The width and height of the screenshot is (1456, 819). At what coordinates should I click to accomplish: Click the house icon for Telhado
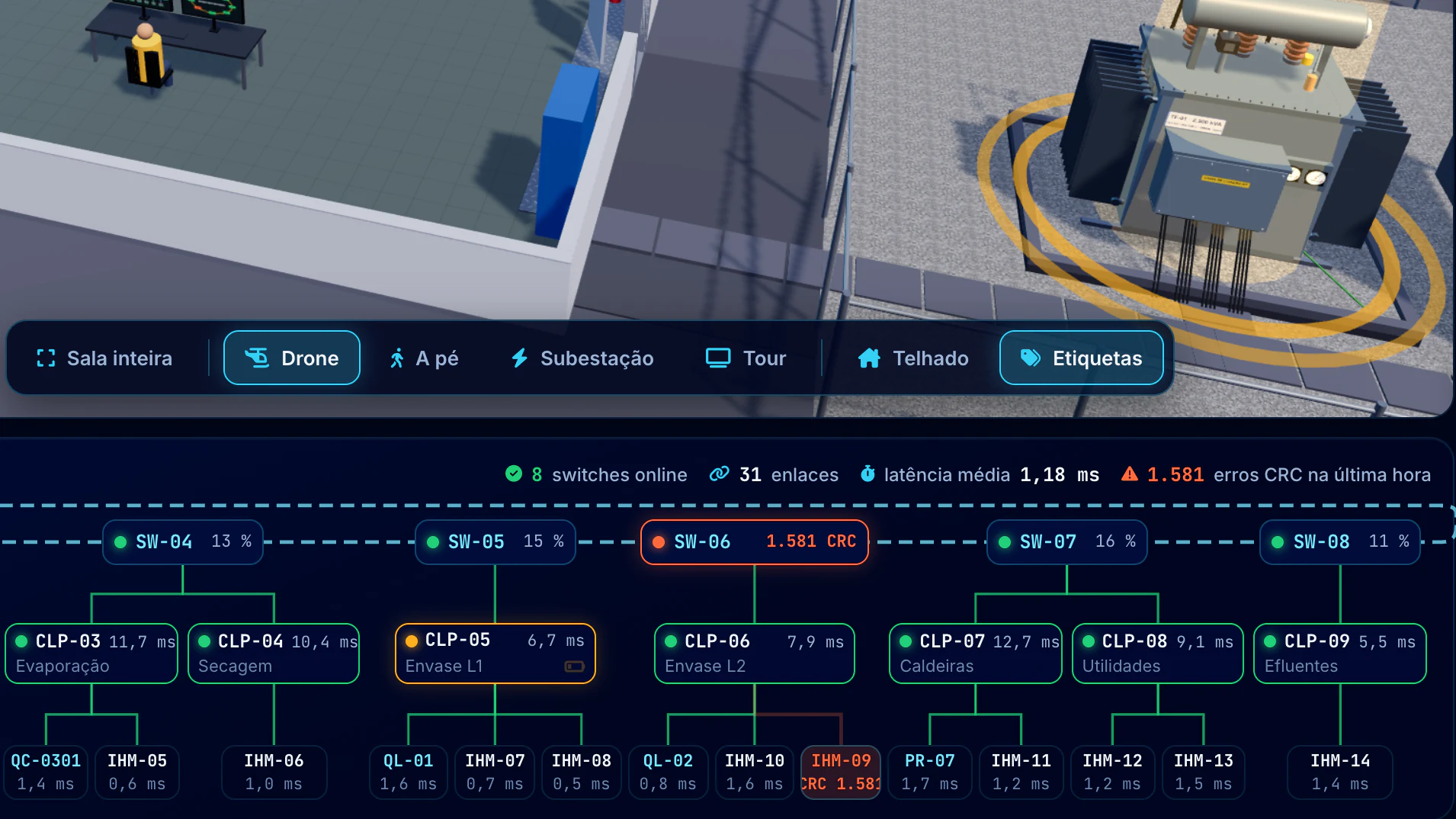pos(869,358)
